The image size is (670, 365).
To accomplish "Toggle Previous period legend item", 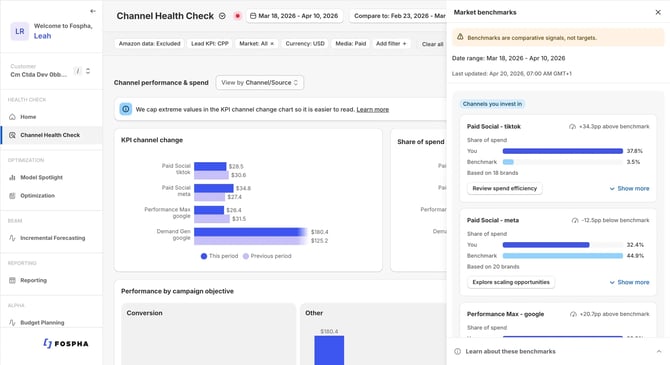I will pyautogui.click(x=267, y=256).
